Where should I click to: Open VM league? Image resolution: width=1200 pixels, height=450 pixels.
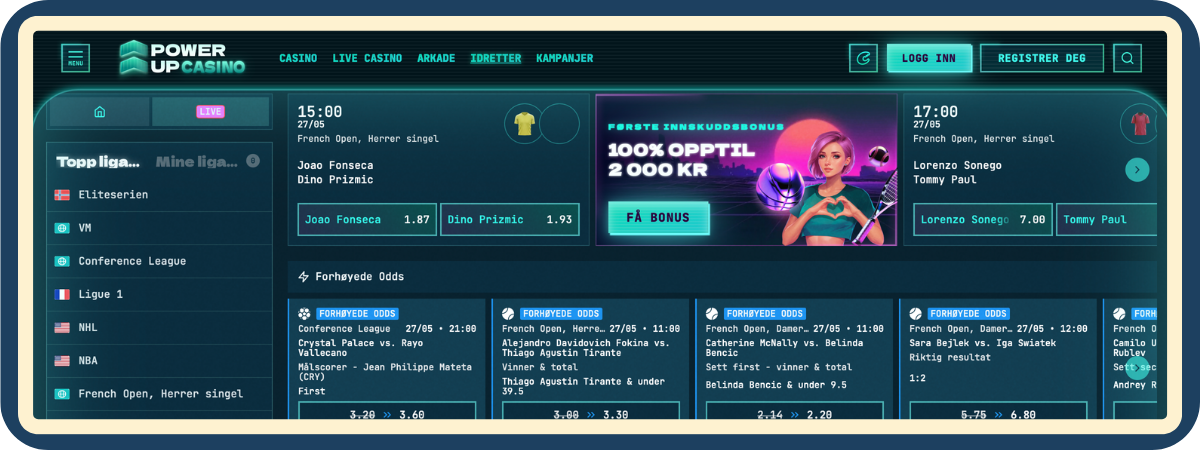159,228
